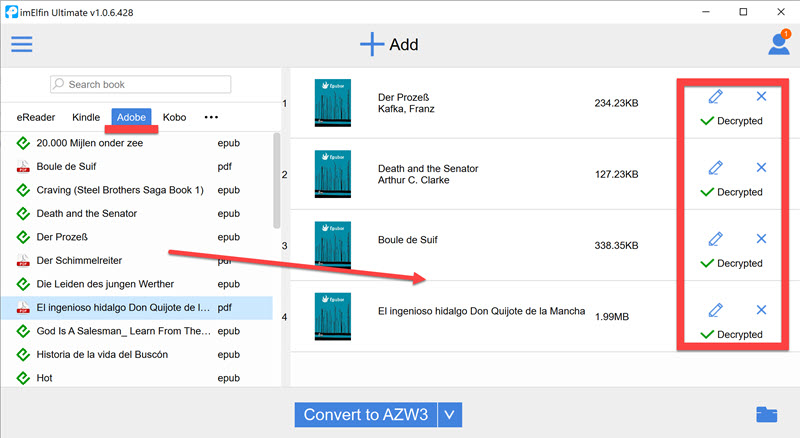This screenshot has width=800, height=438.
Task: Expand the output format dropdown arrow
Action: [x=449, y=415]
